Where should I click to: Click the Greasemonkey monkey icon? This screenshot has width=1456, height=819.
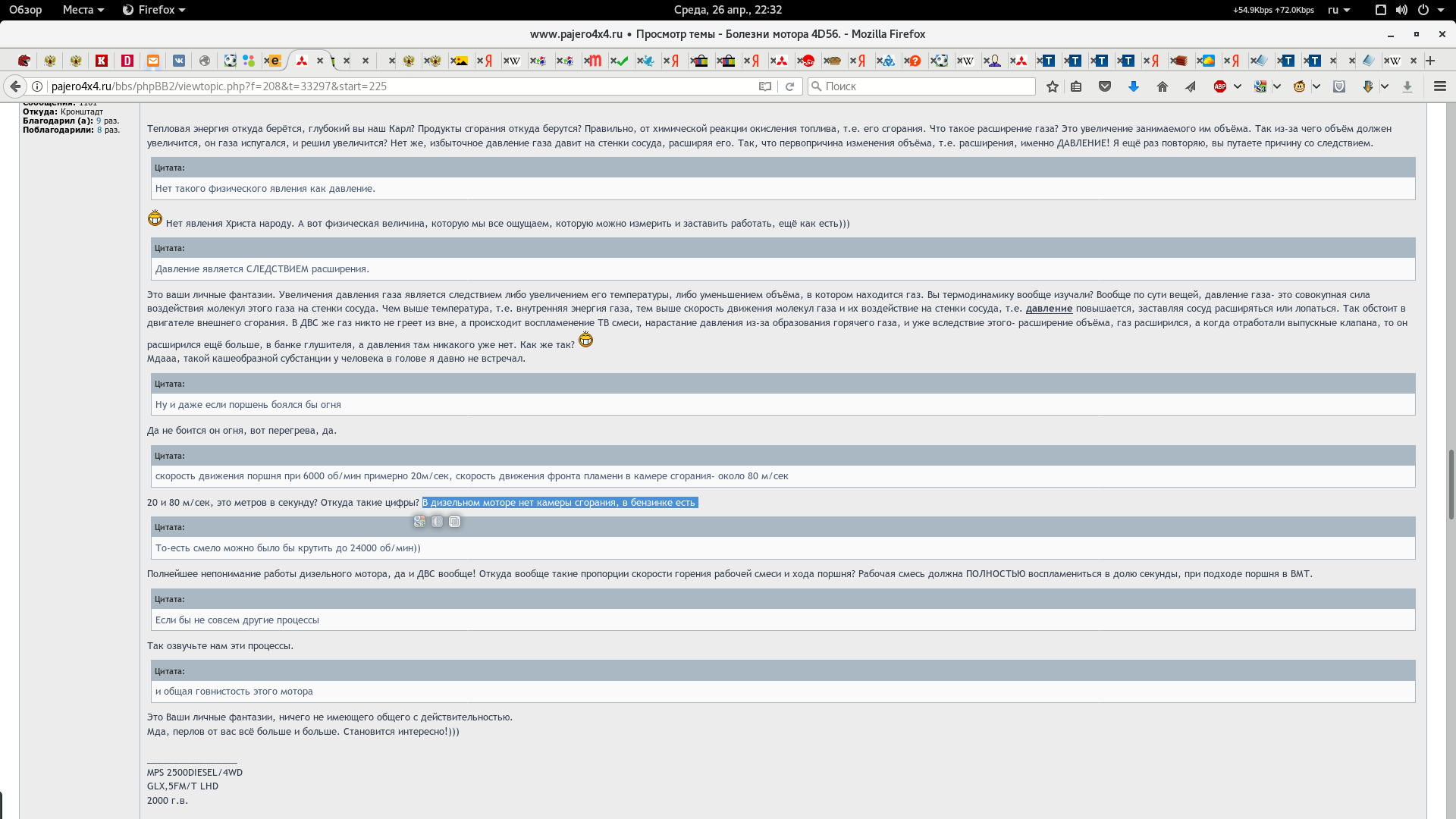pyautogui.click(x=1299, y=86)
